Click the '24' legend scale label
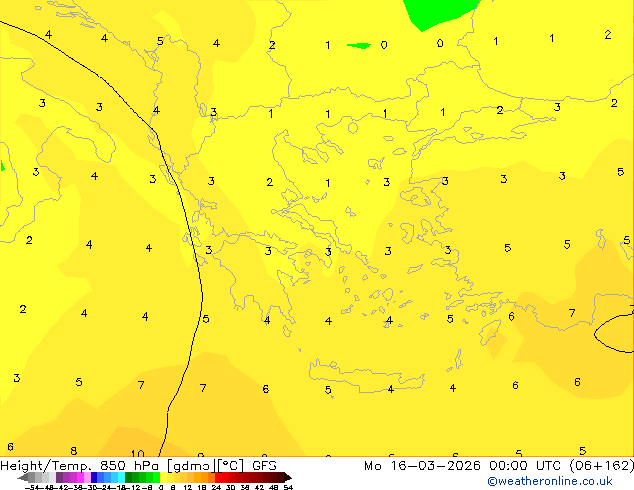The image size is (634, 490). tap(216, 487)
